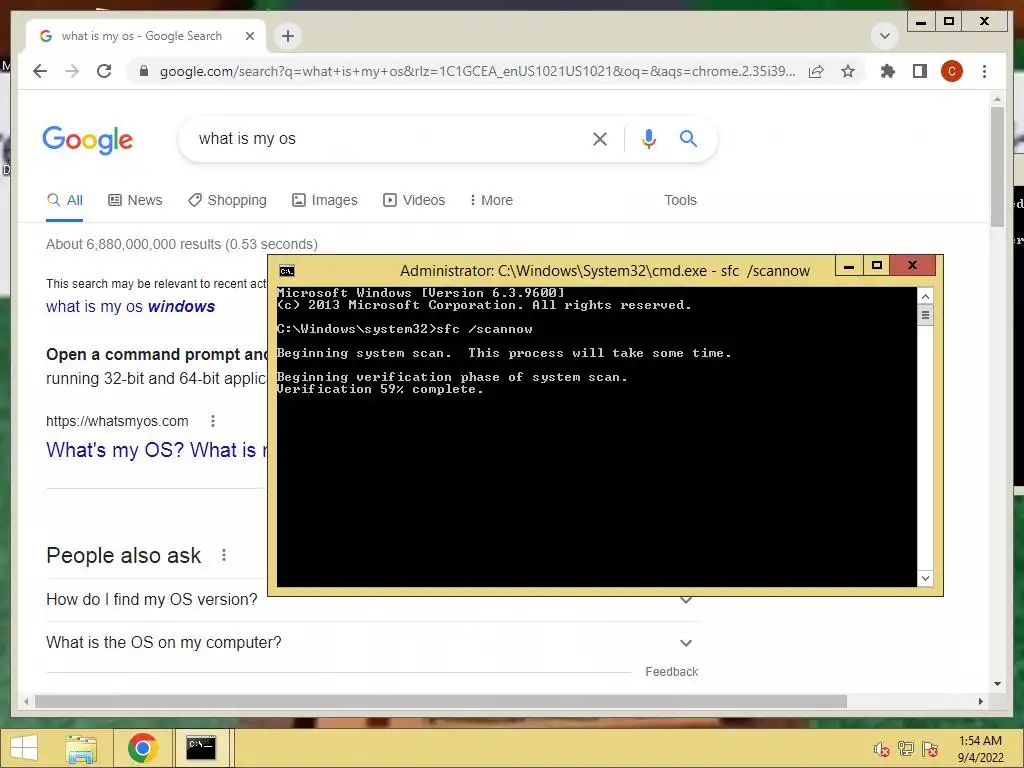
Task: Start a voice search with microphone
Action: [648, 138]
